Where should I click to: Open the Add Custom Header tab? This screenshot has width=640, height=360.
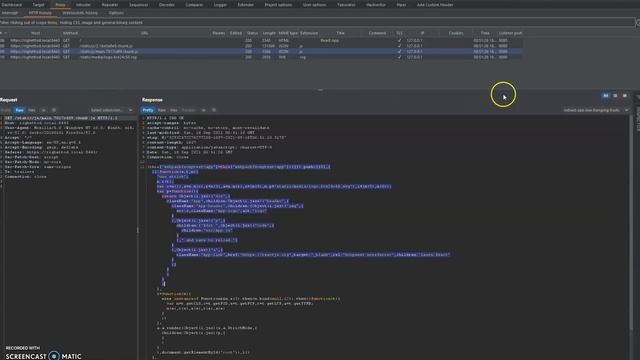(x=435, y=5)
